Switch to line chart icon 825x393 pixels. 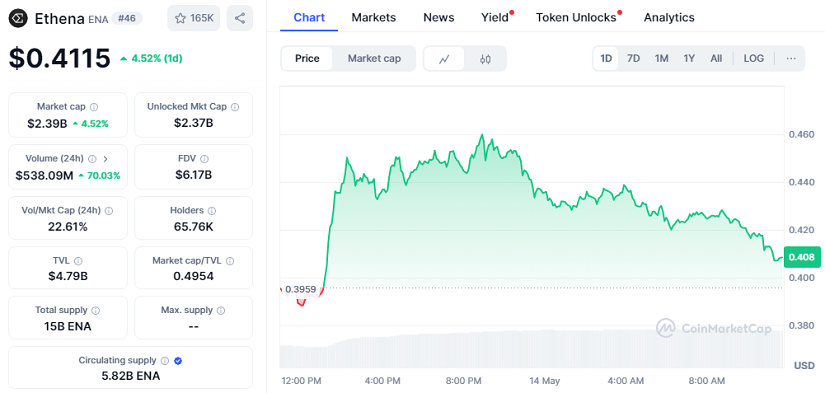tap(444, 58)
